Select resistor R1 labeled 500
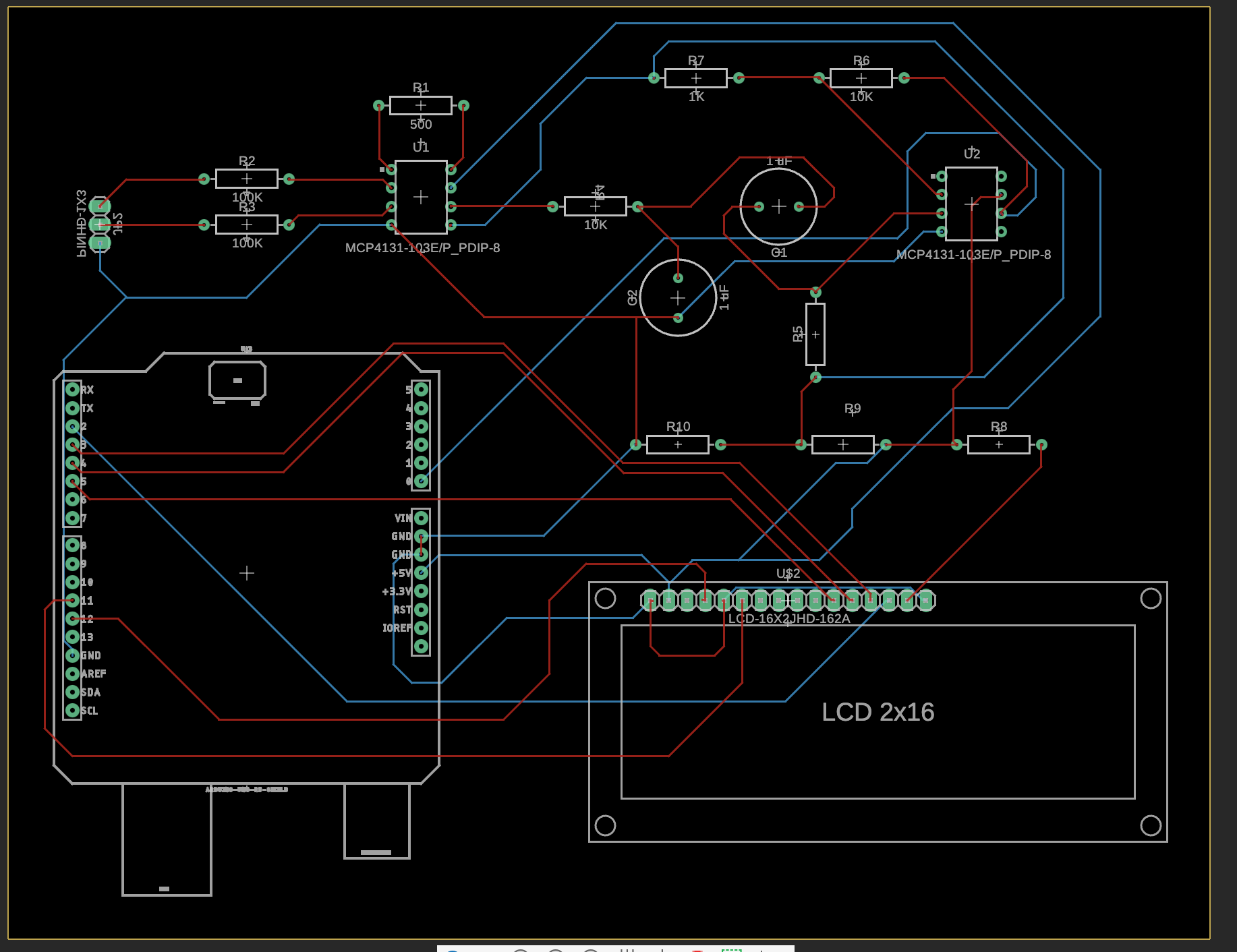The width and height of the screenshot is (1237, 952). 420,105
